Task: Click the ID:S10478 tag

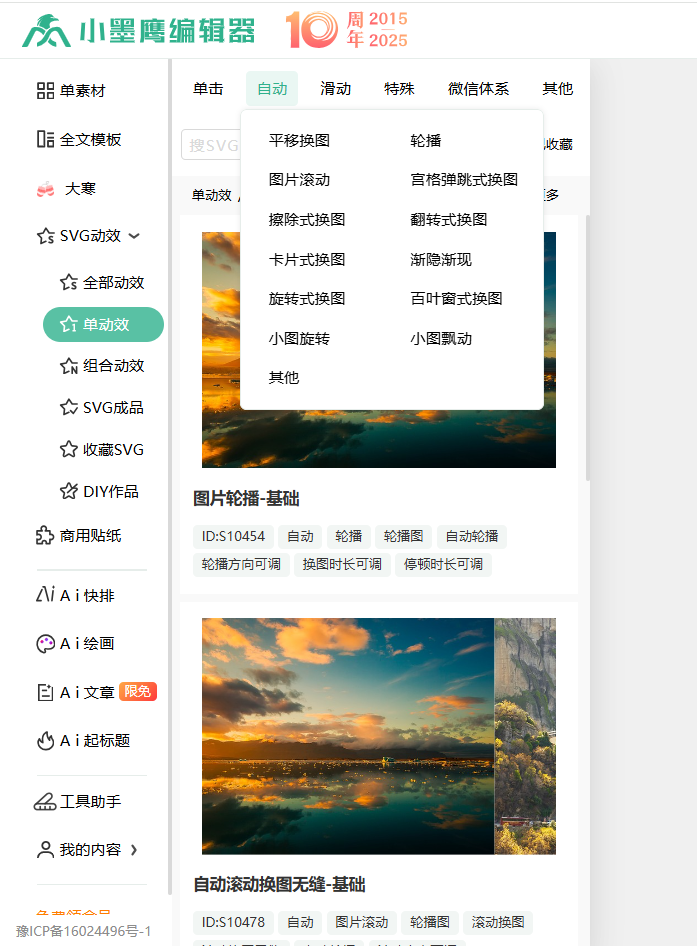Action: tap(234, 922)
